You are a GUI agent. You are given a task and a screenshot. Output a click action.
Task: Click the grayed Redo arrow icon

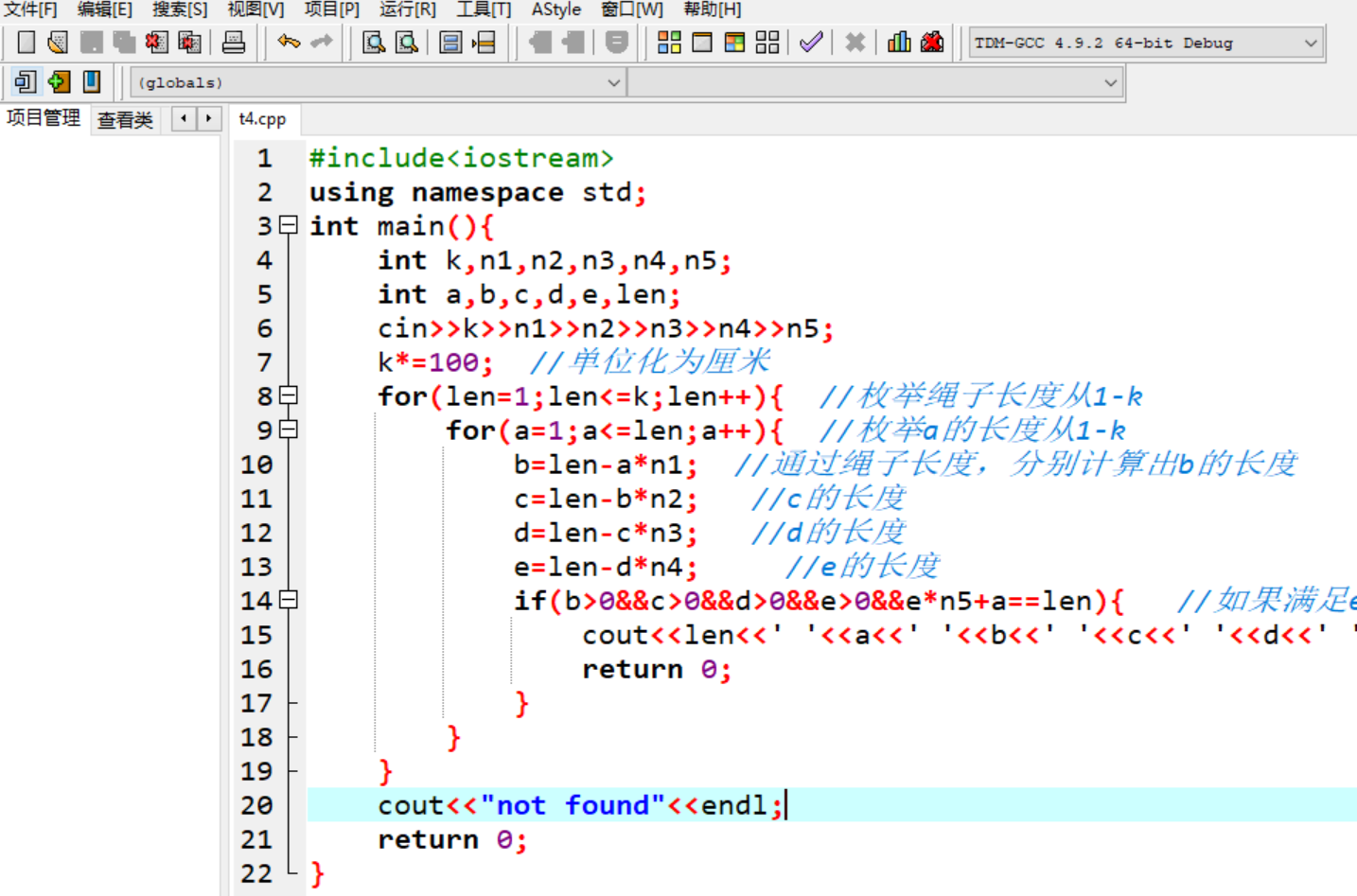click(x=322, y=43)
